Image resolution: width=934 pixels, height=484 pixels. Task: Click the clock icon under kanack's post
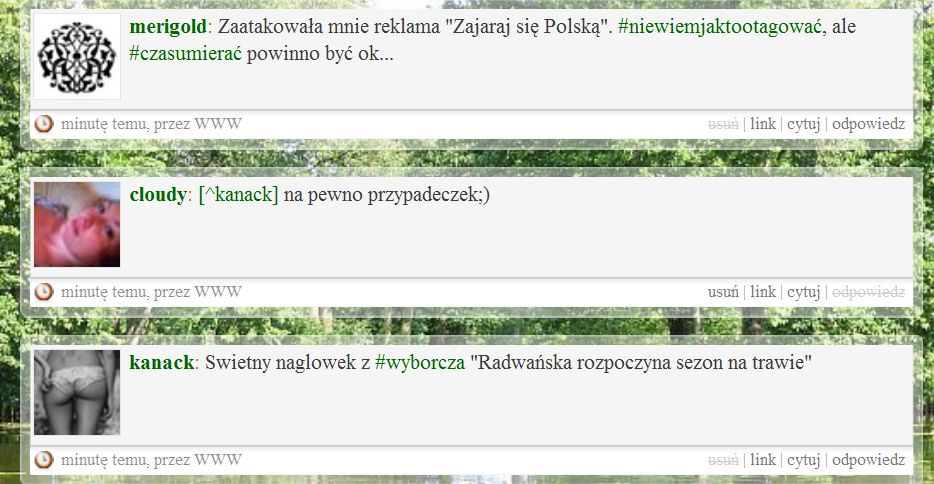tap(43, 460)
